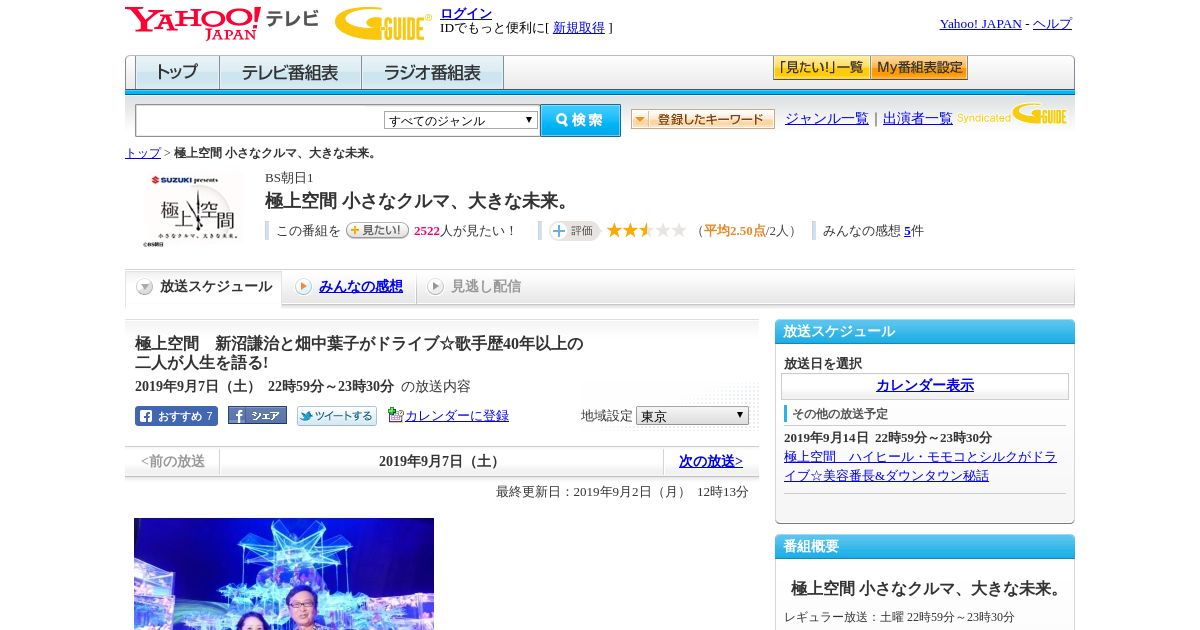Click the G-GUIDE logo in header
The height and width of the screenshot is (630, 1200).
point(383,23)
